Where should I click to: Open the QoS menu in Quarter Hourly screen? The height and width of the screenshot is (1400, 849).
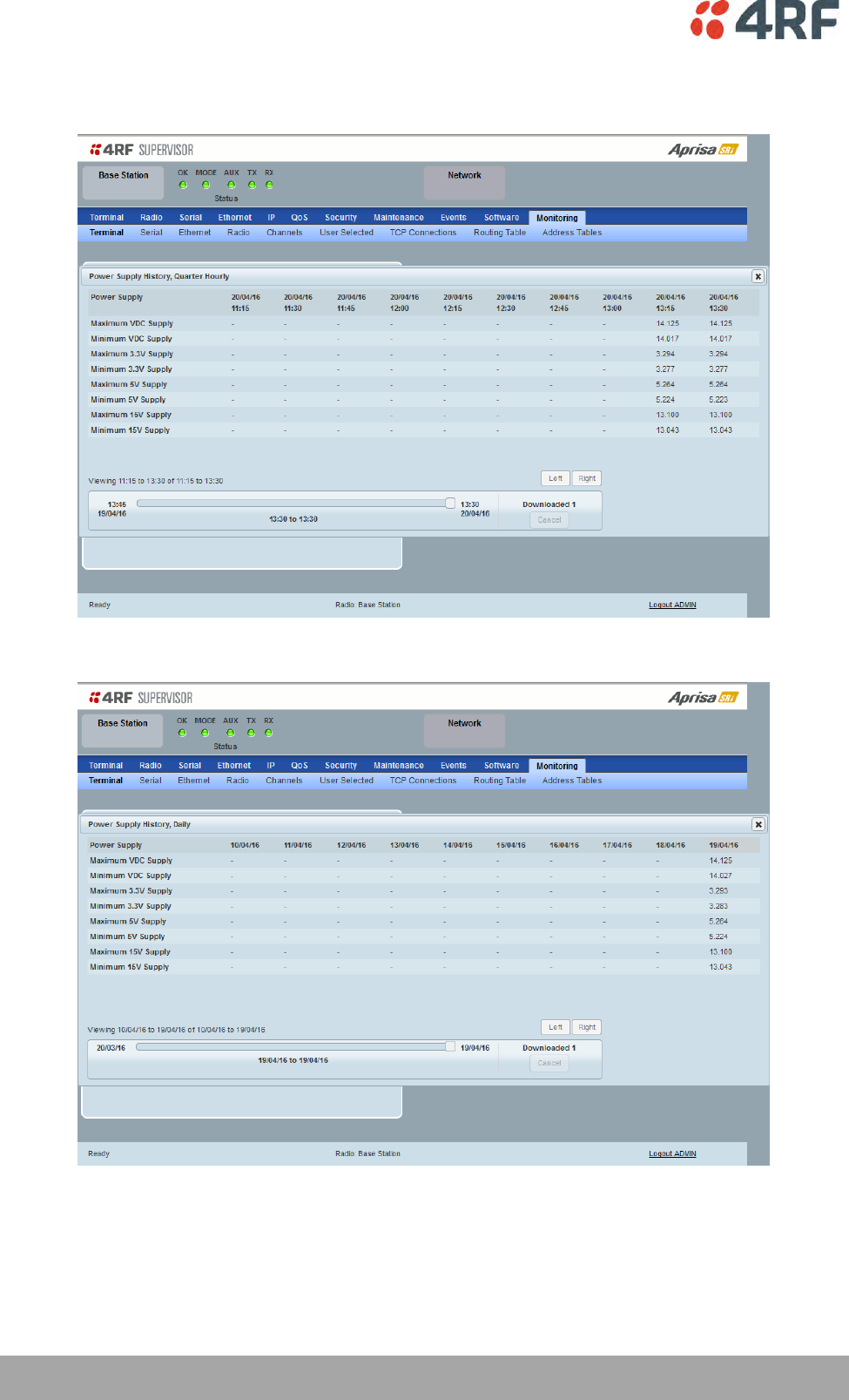tap(300, 218)
